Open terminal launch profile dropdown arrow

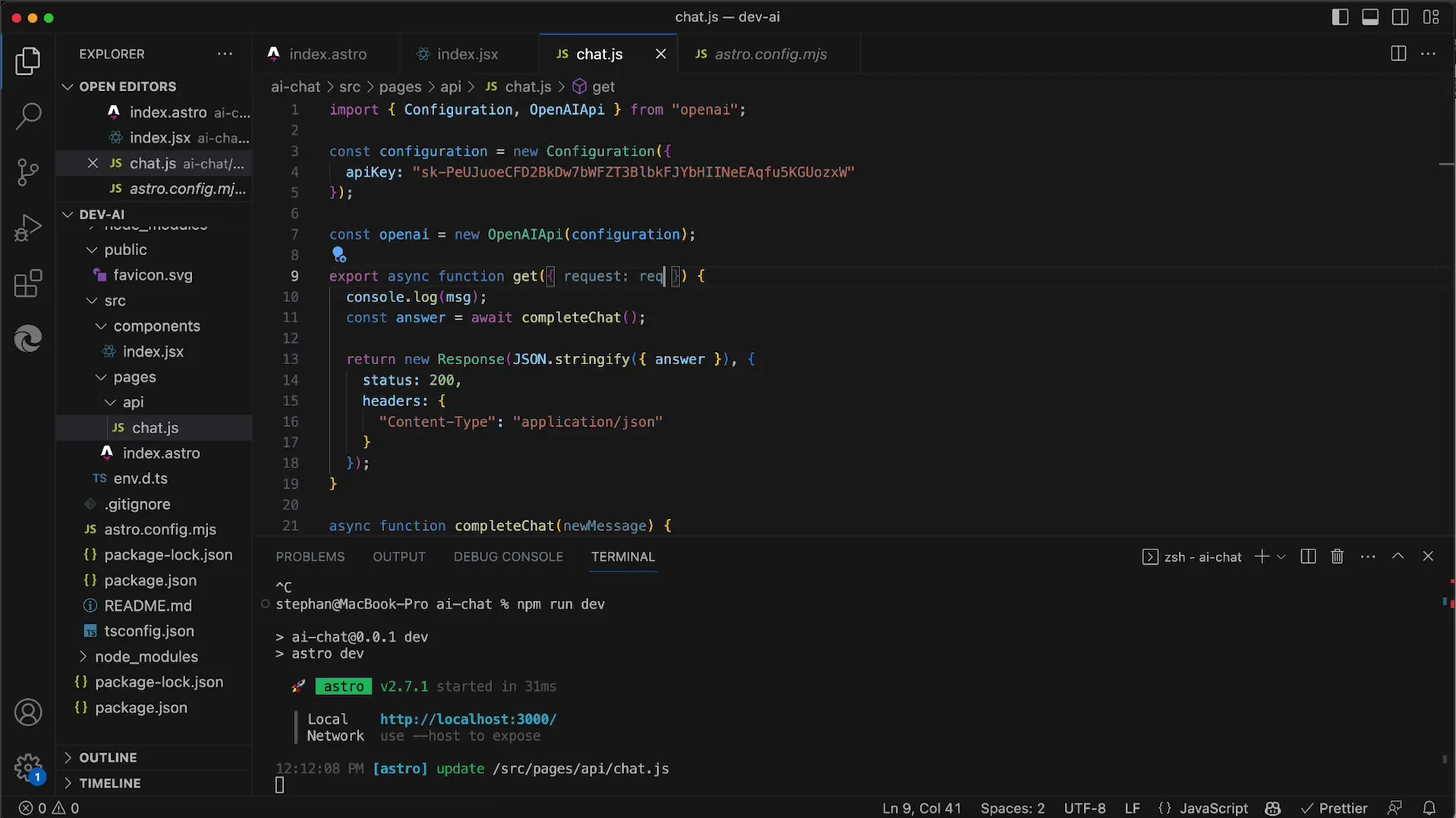[x=1281, y=556]
